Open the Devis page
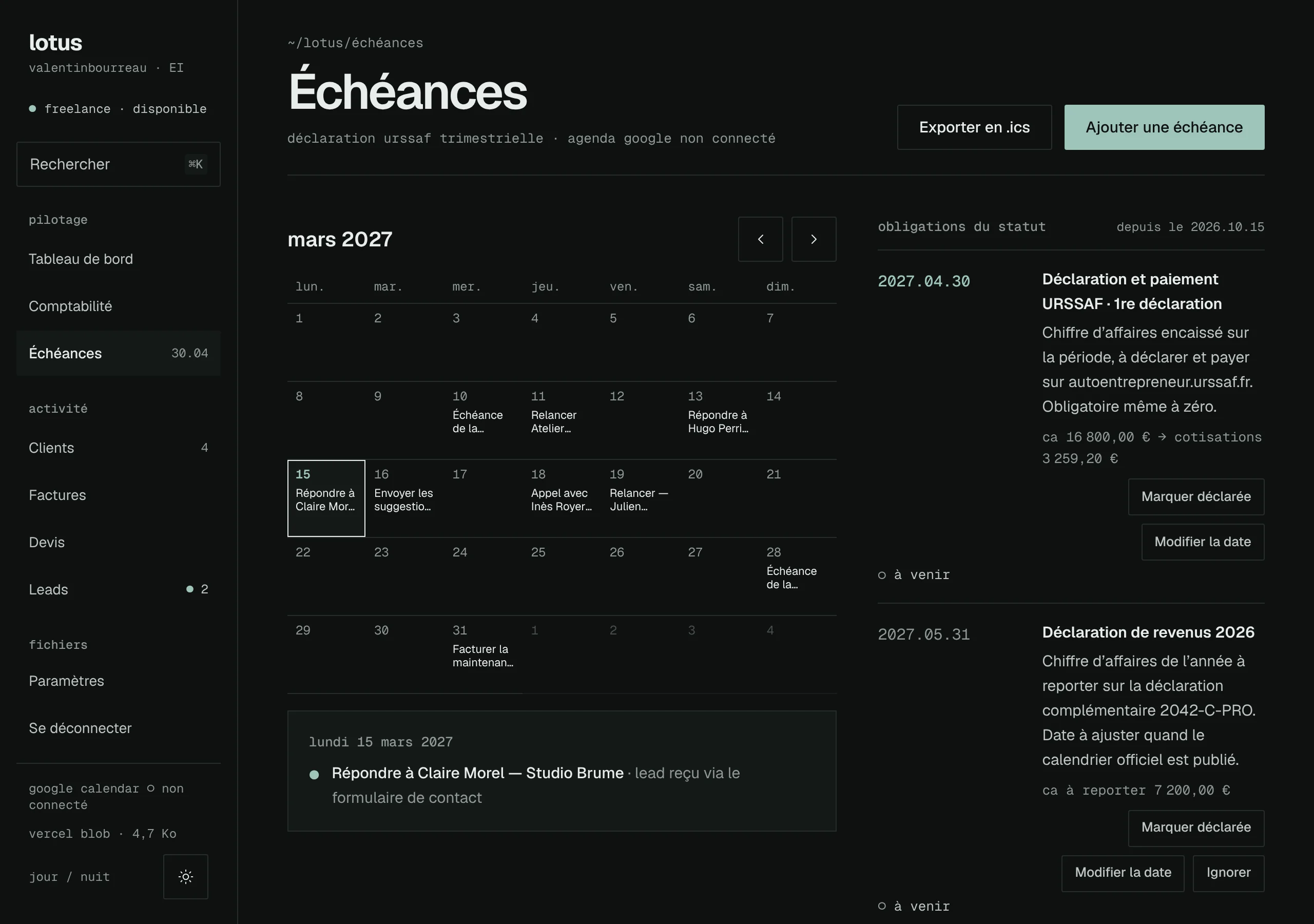Screen dimensions: 1314x924 [x=119, y=542]
